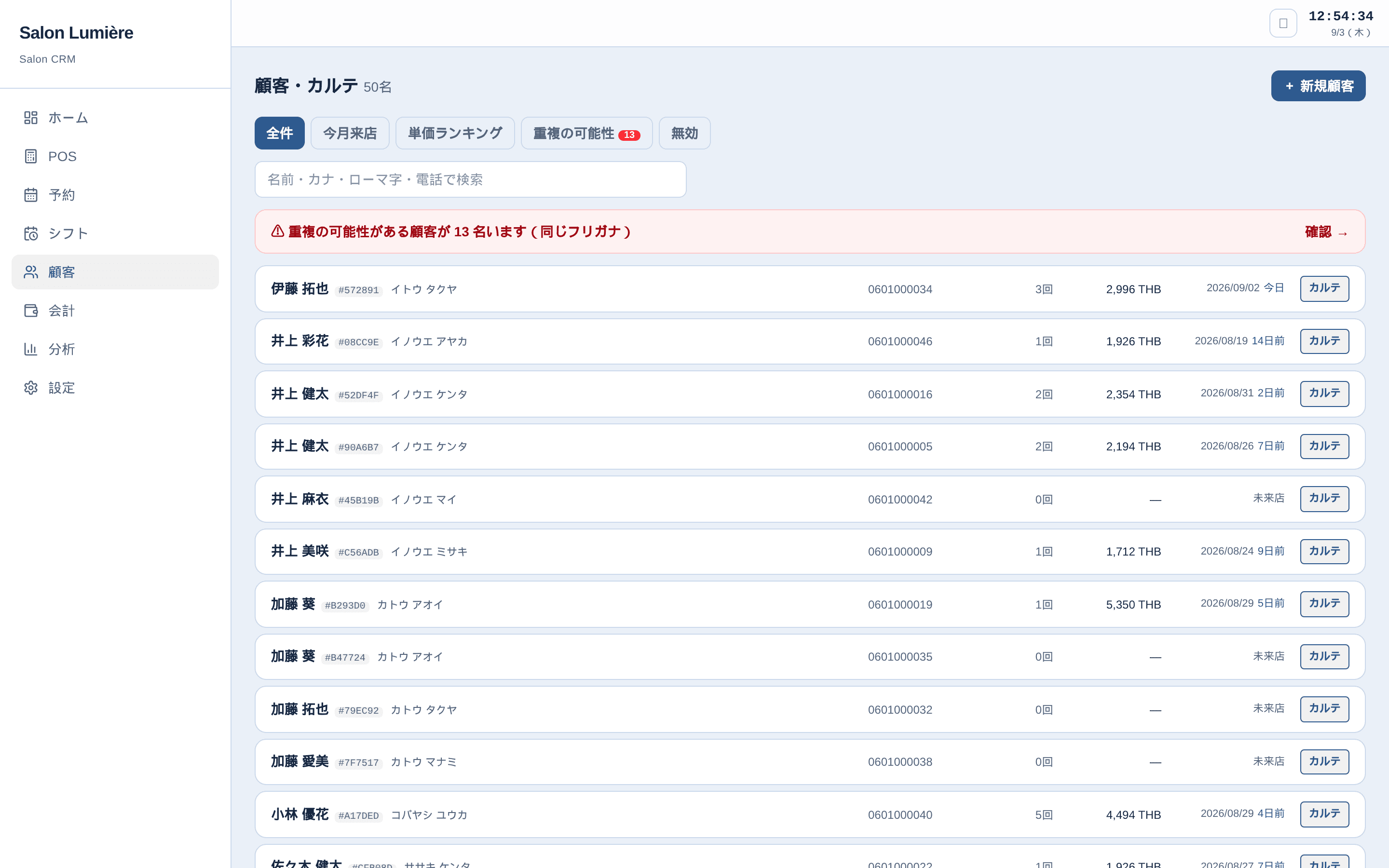Image resolution: width=1389 pixels, height=868 pixels.
Task: Open the 分析 chart icon
Action: click(31, 349)
